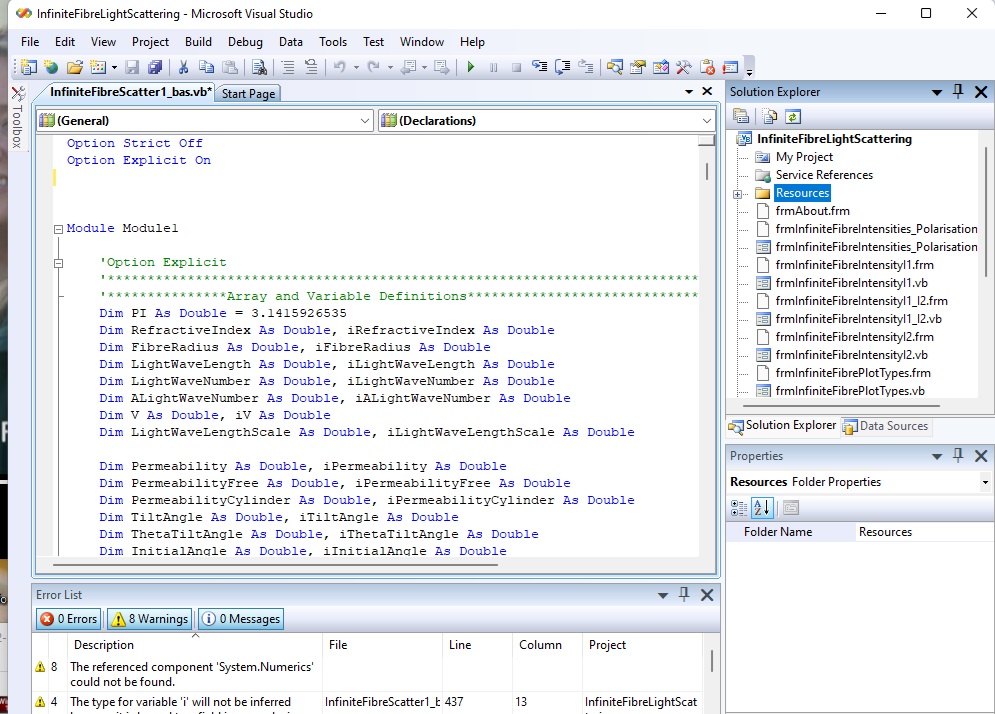Comment out the selected lines icon
This screenshot has height=714, width=995.
[x=288, y=67]
